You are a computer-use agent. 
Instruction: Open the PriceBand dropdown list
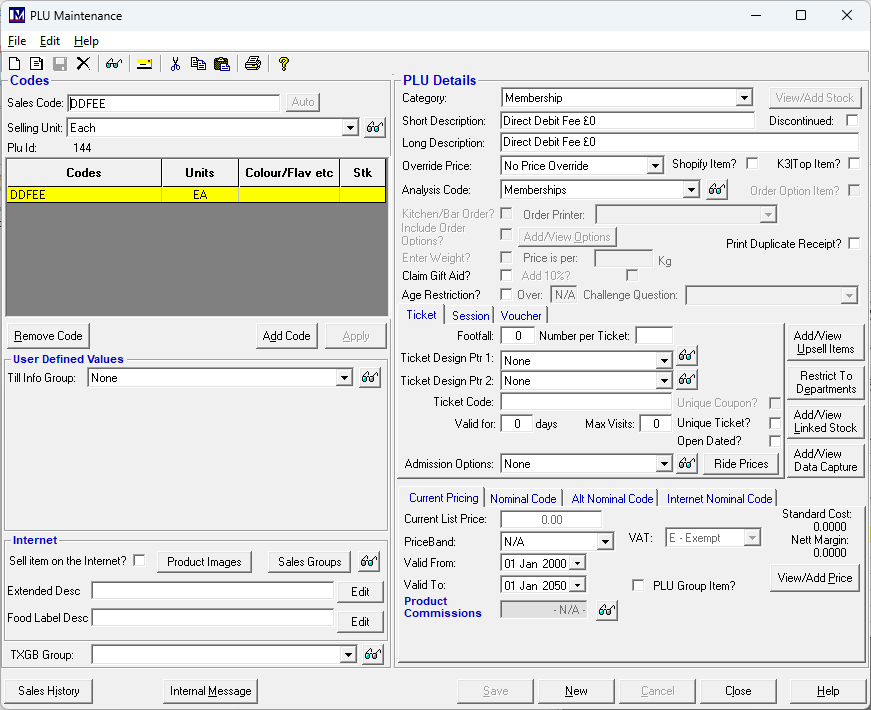605,542
